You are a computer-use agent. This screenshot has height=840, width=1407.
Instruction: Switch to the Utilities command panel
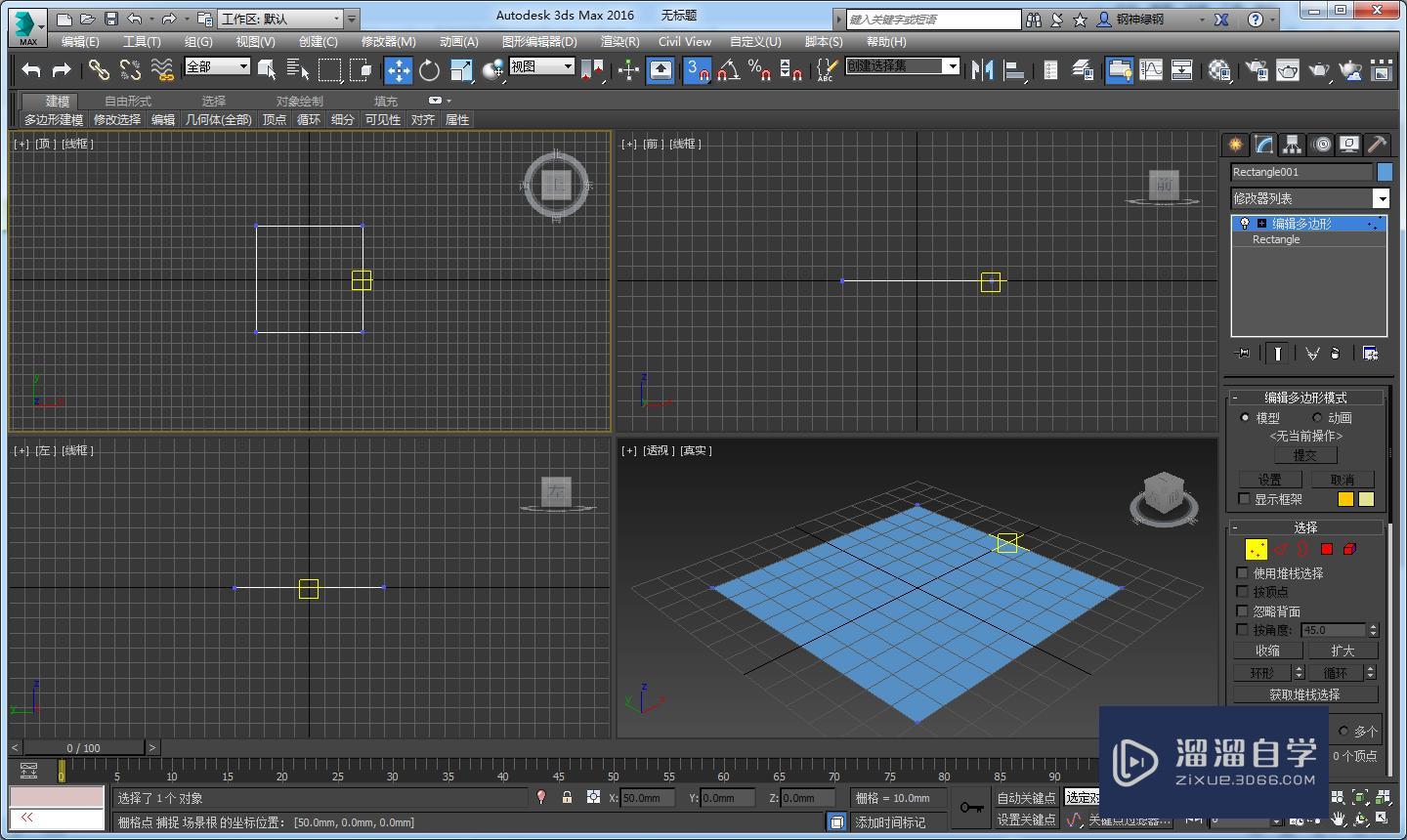tap(1378, 145)
